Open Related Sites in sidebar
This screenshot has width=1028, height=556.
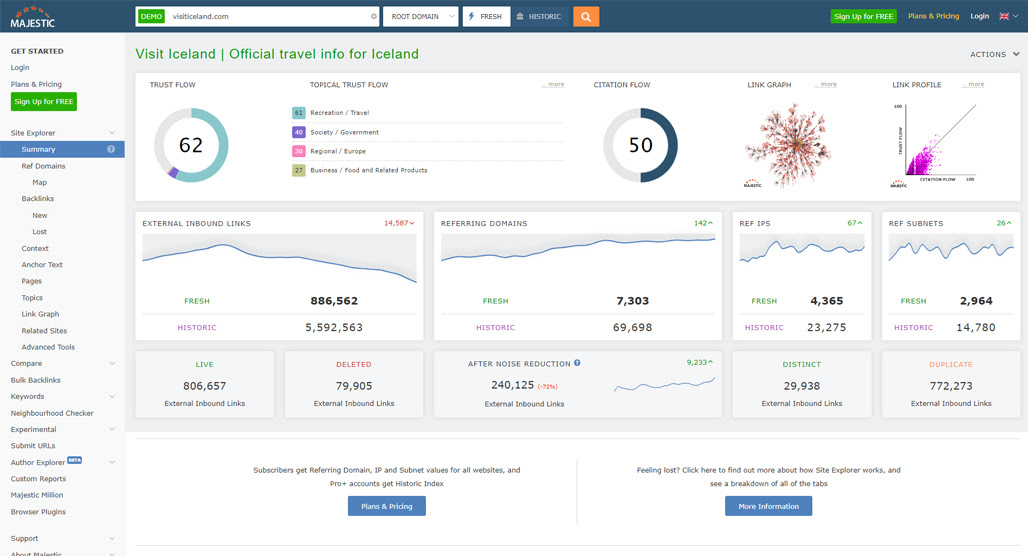tap(44, 330)
